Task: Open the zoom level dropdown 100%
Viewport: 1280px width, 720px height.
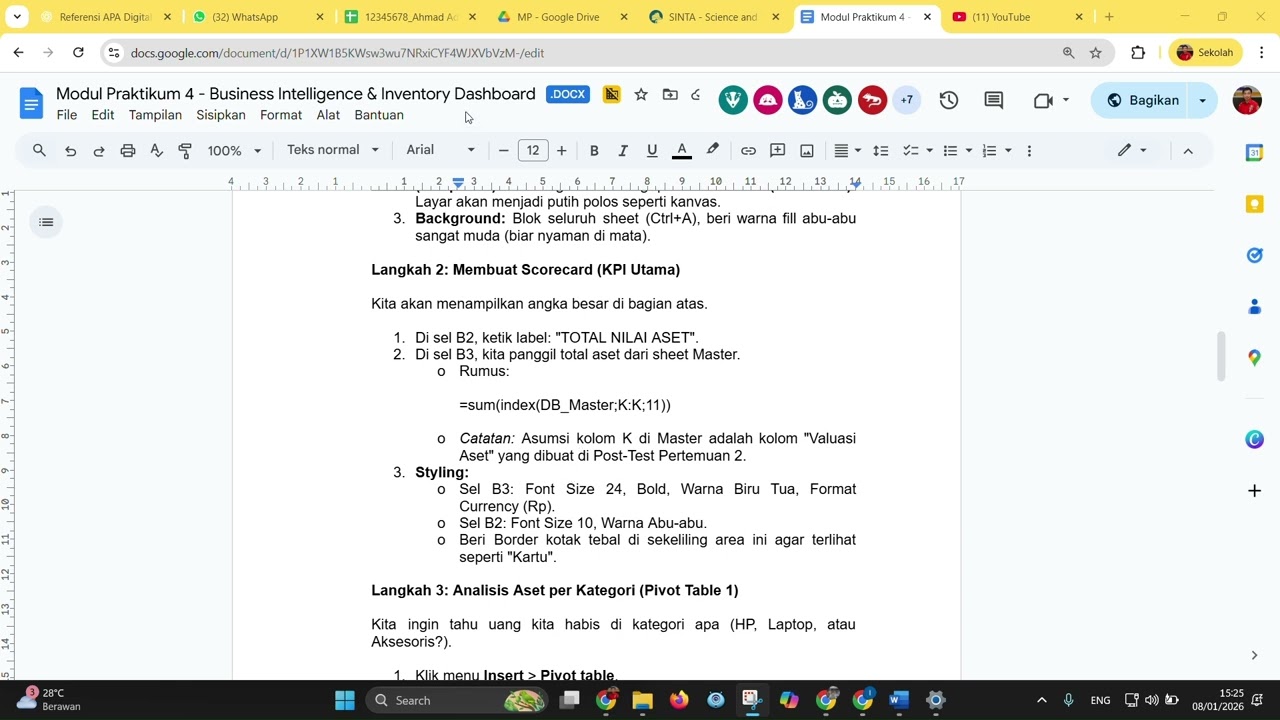Action: click(x=234, y=150)
